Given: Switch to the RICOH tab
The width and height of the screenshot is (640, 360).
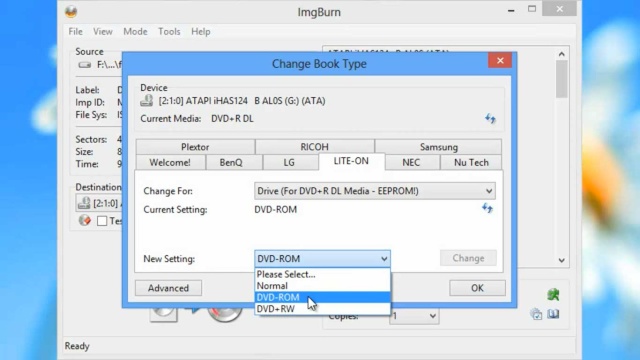Looking at the screenshot, I should pos(314,147).
